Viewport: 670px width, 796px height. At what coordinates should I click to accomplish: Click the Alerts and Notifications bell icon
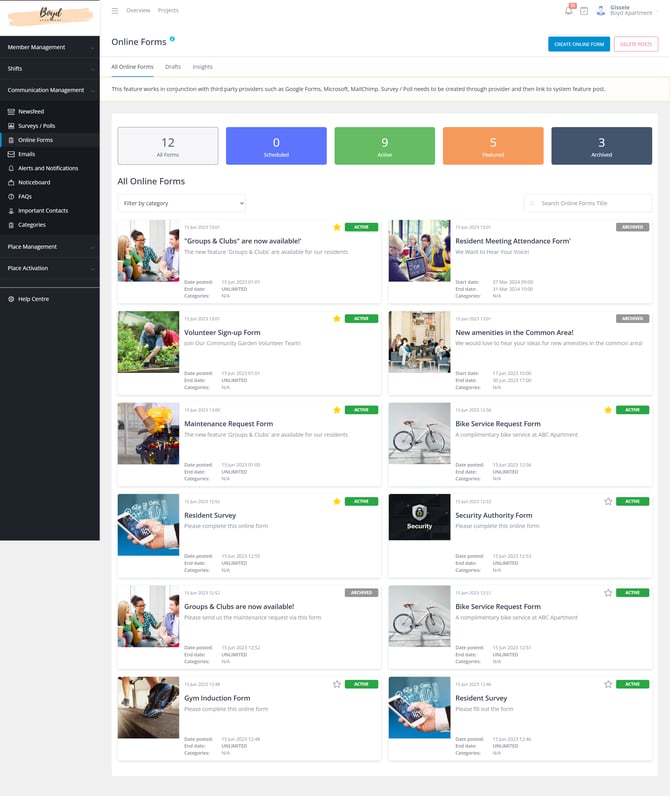coord(11,168)
